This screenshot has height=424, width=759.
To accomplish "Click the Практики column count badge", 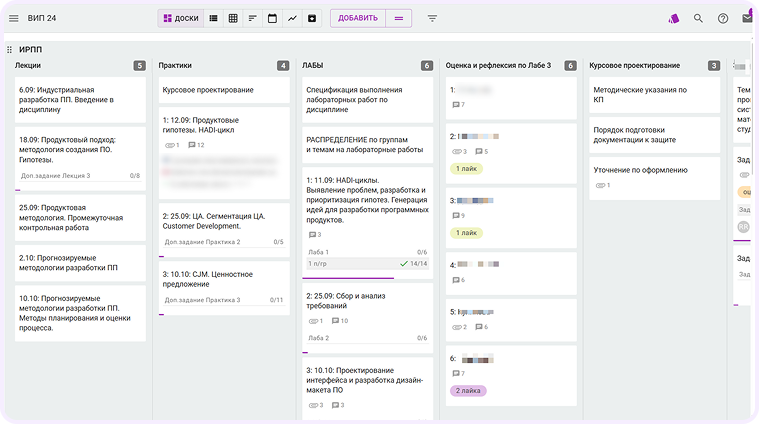I will click(x=283, y=66).
